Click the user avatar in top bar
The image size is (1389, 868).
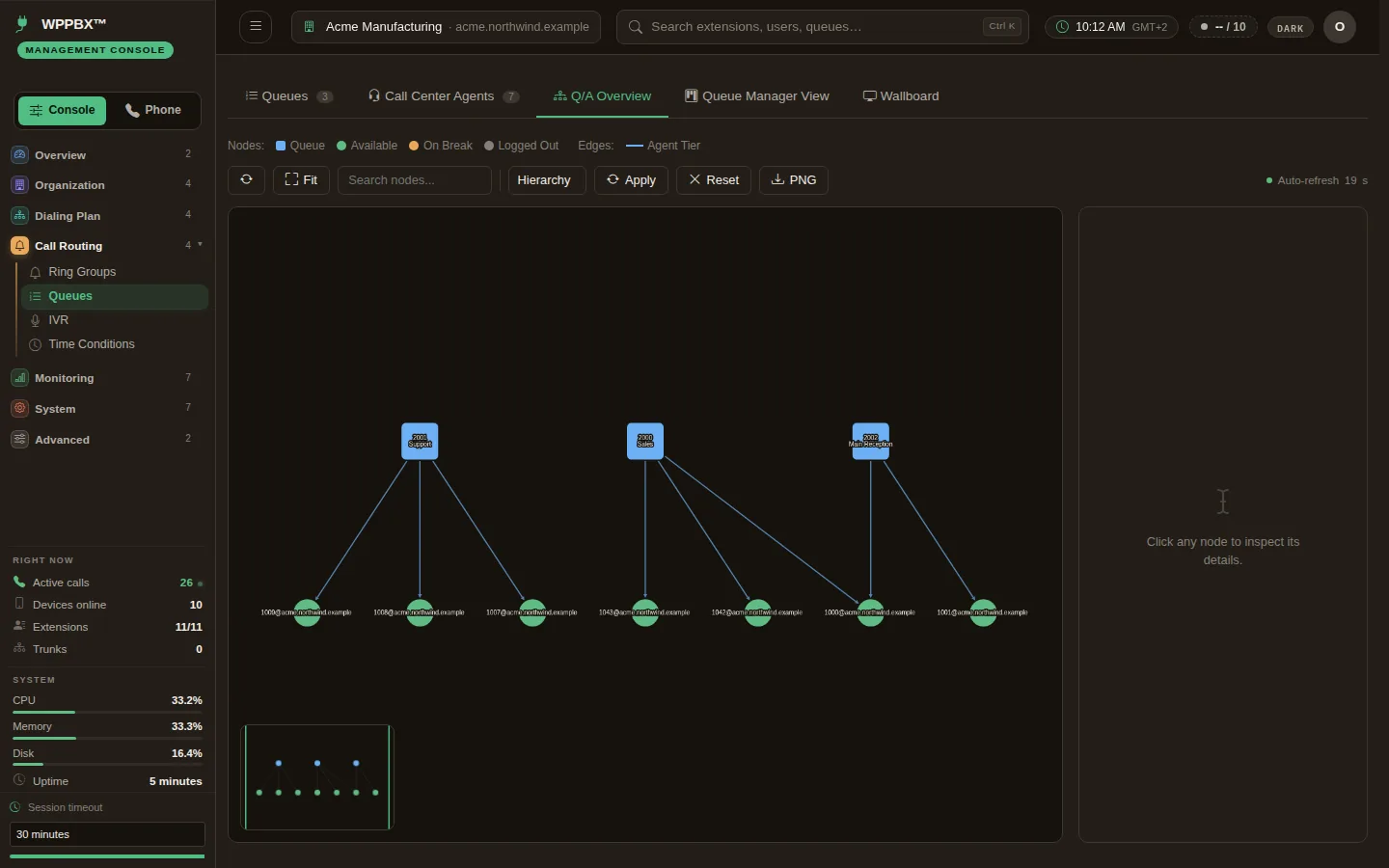coord(1340,27)
